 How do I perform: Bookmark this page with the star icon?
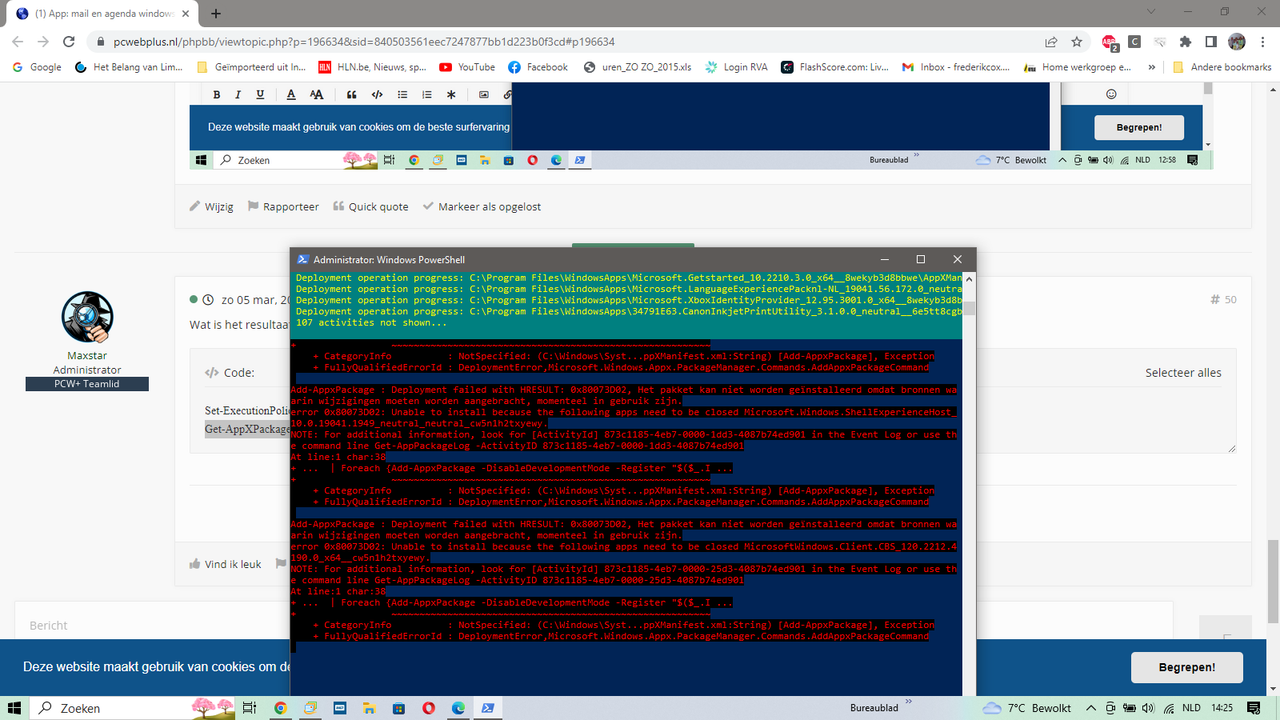pyautogui.click(x=1077, y=42)
